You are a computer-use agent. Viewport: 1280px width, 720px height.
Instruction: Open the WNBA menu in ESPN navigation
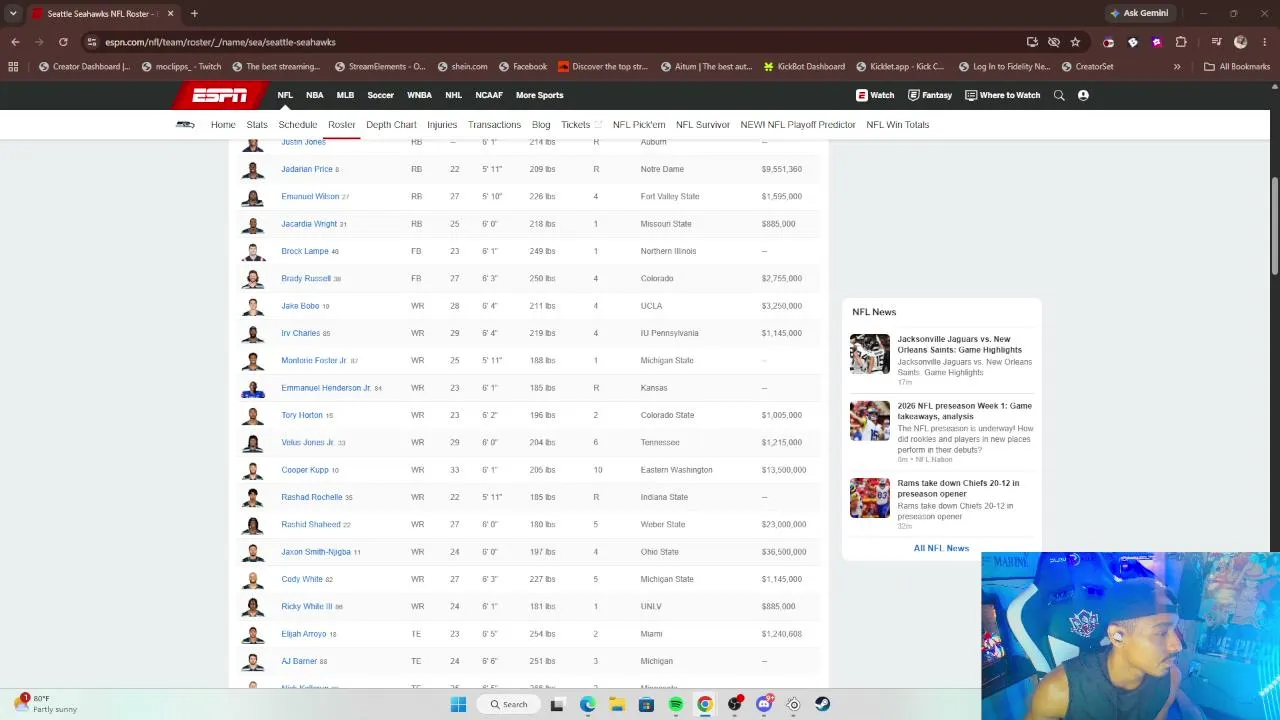click(419, 95)
